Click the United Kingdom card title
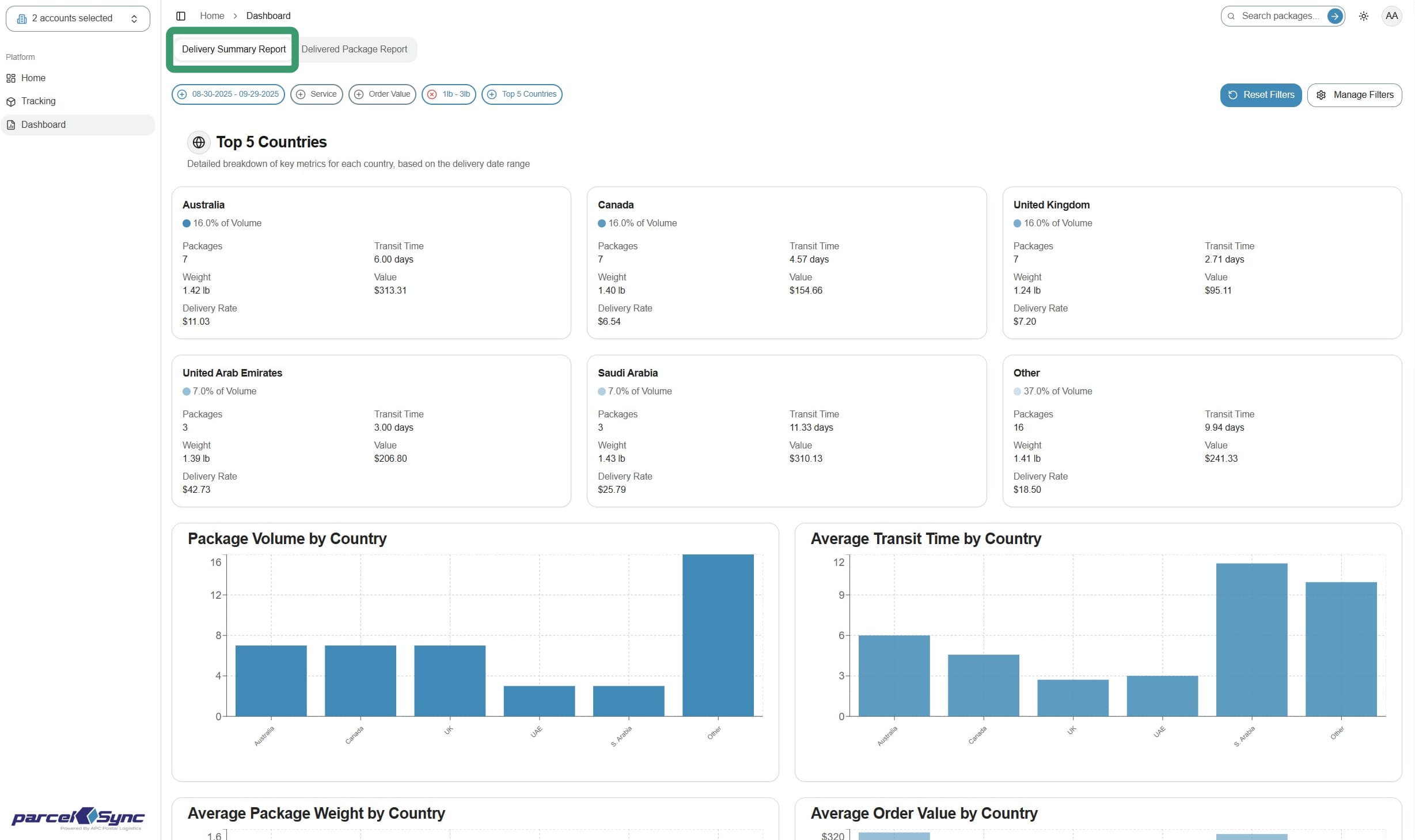1415x840 pixels. pyautogui.click(x=1051, y=205)
